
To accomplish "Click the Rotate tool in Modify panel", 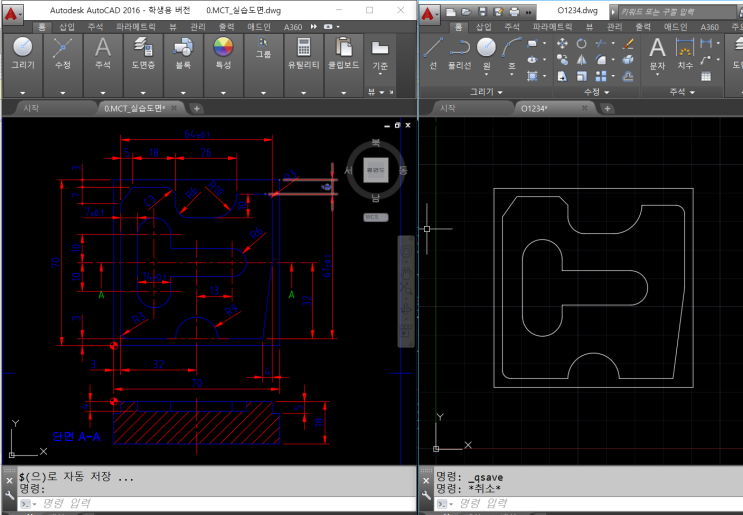I will (x=582, y=43).
